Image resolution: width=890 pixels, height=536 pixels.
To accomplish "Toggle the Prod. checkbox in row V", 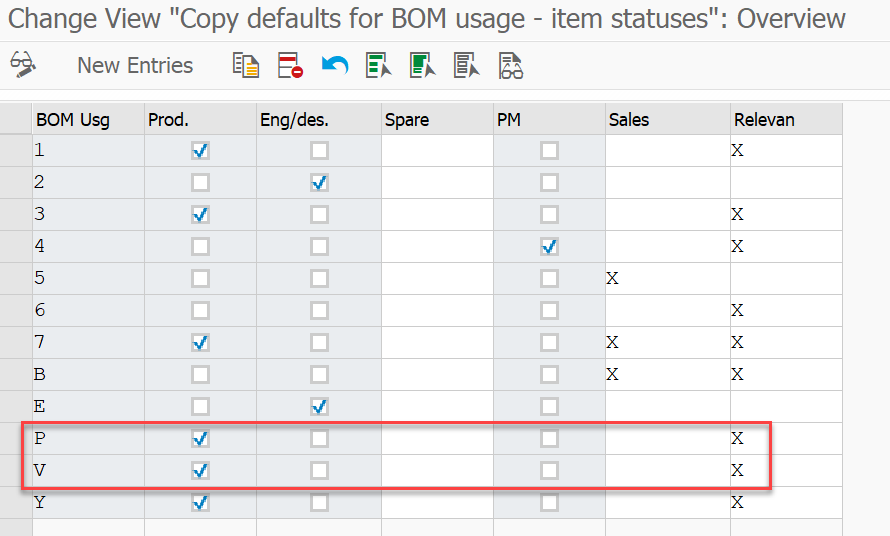I will point(200,471).
